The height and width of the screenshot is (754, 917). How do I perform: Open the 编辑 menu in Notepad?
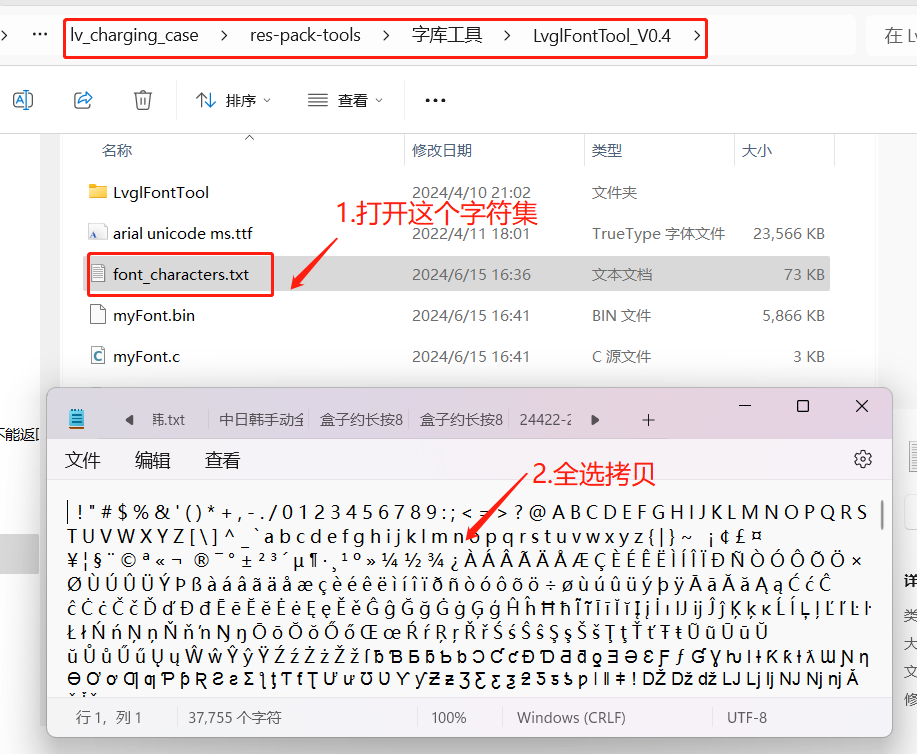click(x=153, y=460)
